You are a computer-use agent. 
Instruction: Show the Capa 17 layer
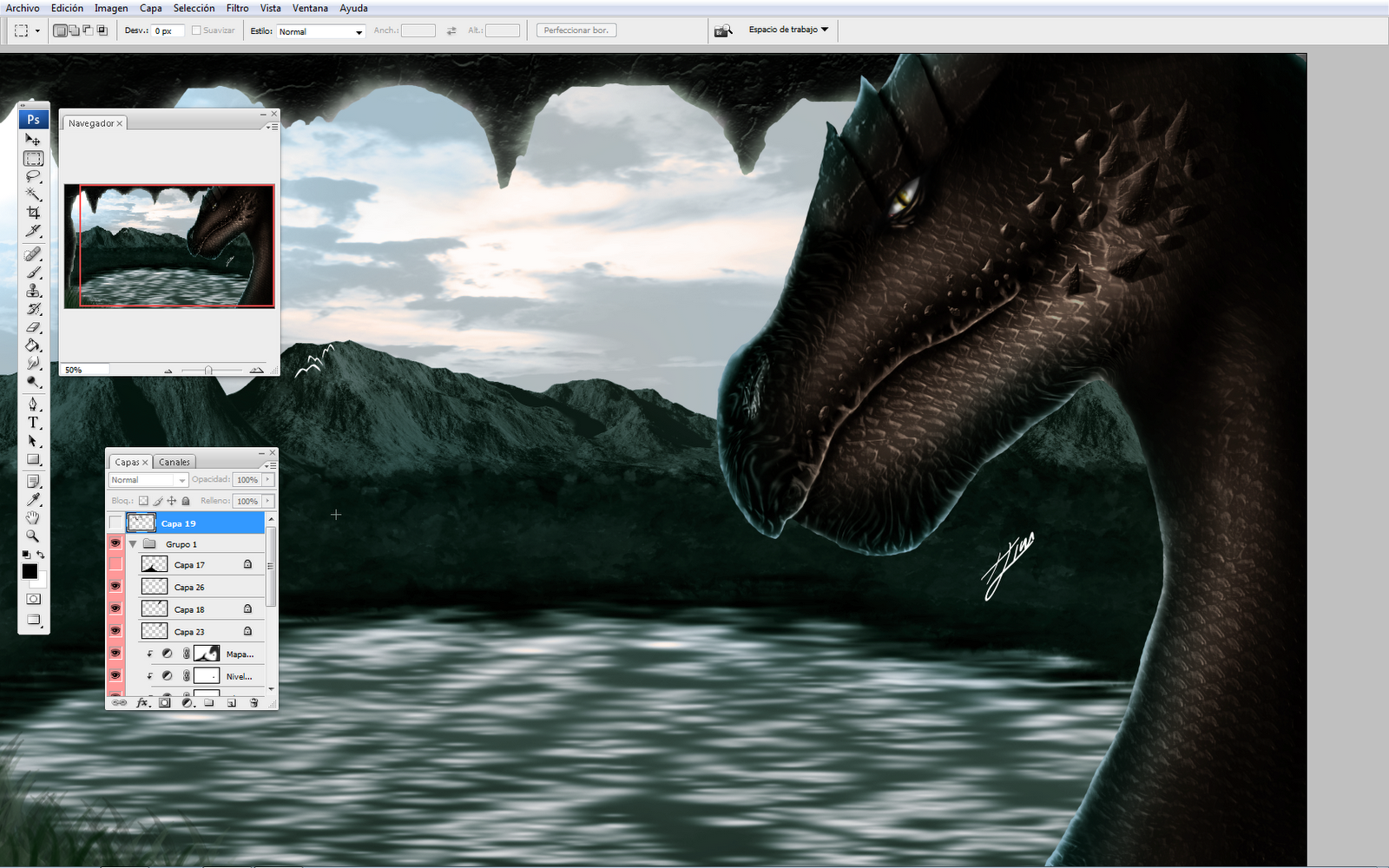tap(115, 564)
